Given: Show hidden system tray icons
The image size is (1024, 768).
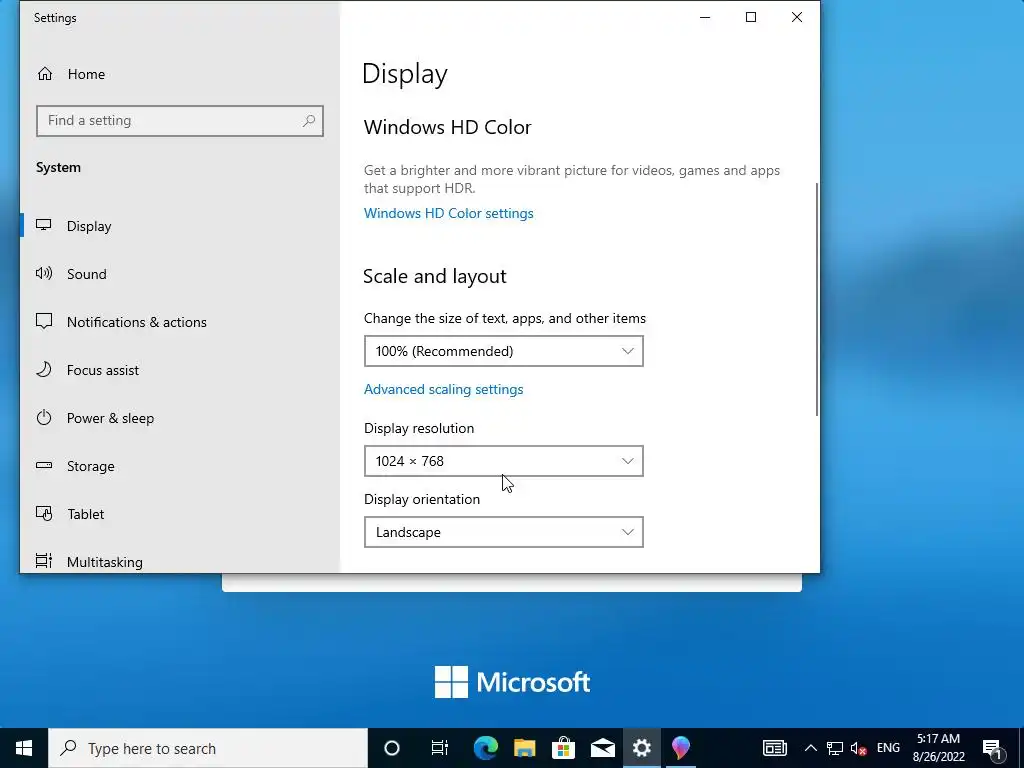Looking at the screenshot, I should pos(810,748).
